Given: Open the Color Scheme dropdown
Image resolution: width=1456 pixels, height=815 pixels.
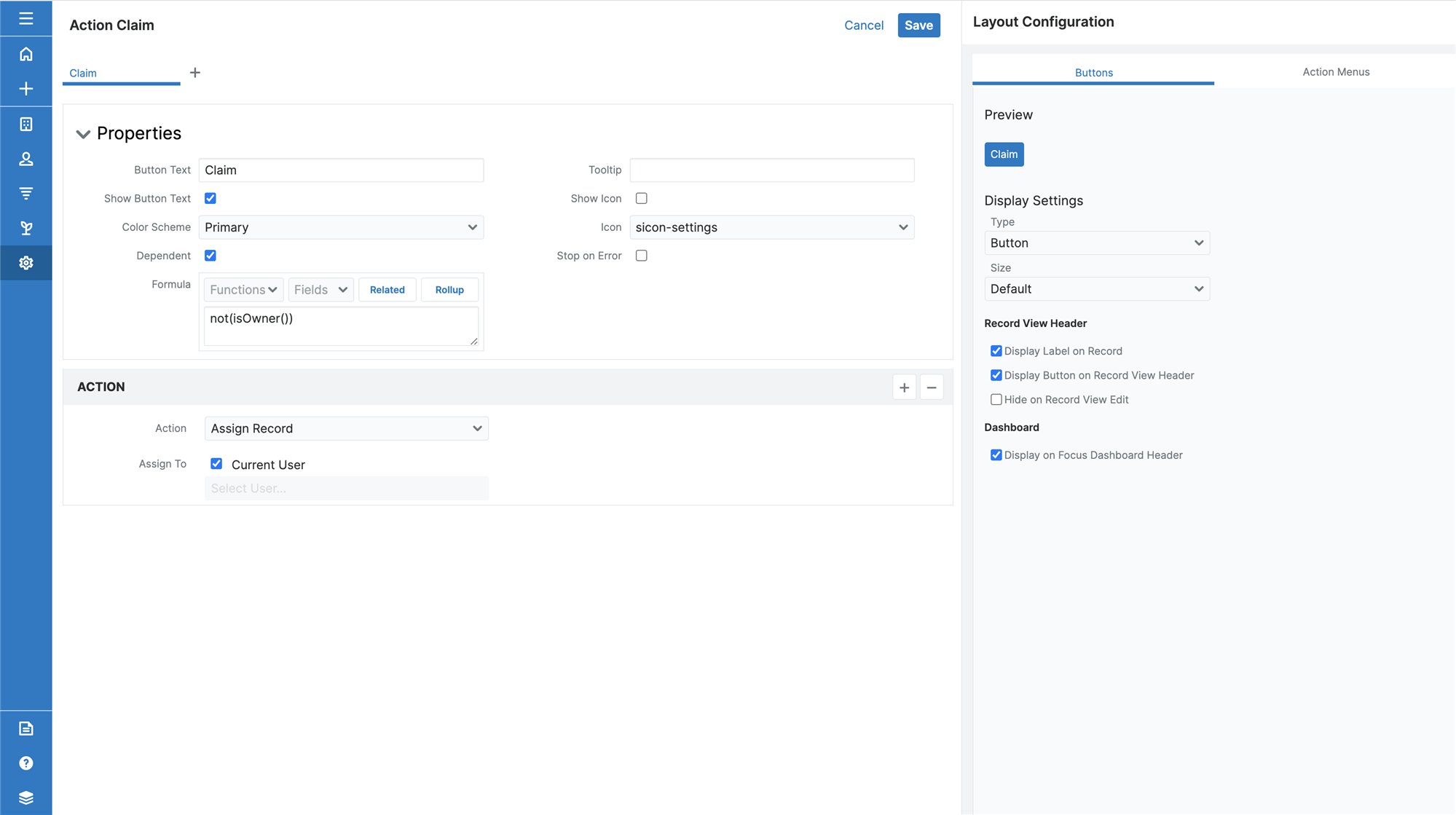Looking at the screenshot, I should [341, 227].
